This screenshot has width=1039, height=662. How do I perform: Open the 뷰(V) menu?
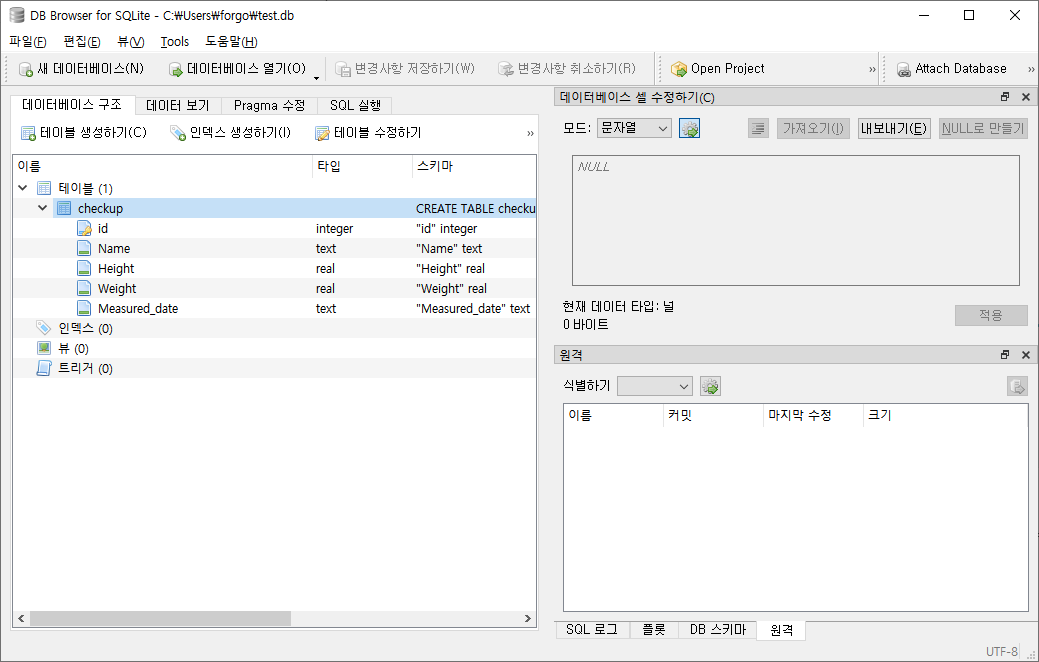click(131, 42)
